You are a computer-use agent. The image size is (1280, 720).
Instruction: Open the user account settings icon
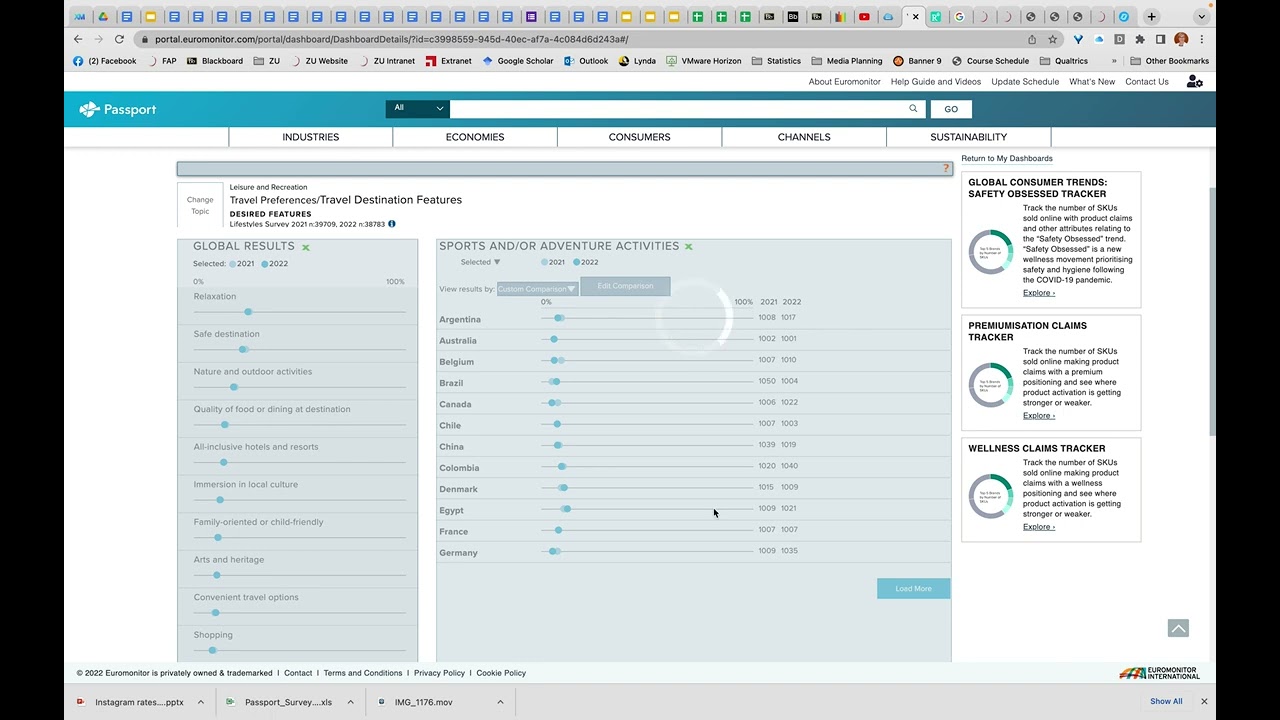tap(1194, 82)
